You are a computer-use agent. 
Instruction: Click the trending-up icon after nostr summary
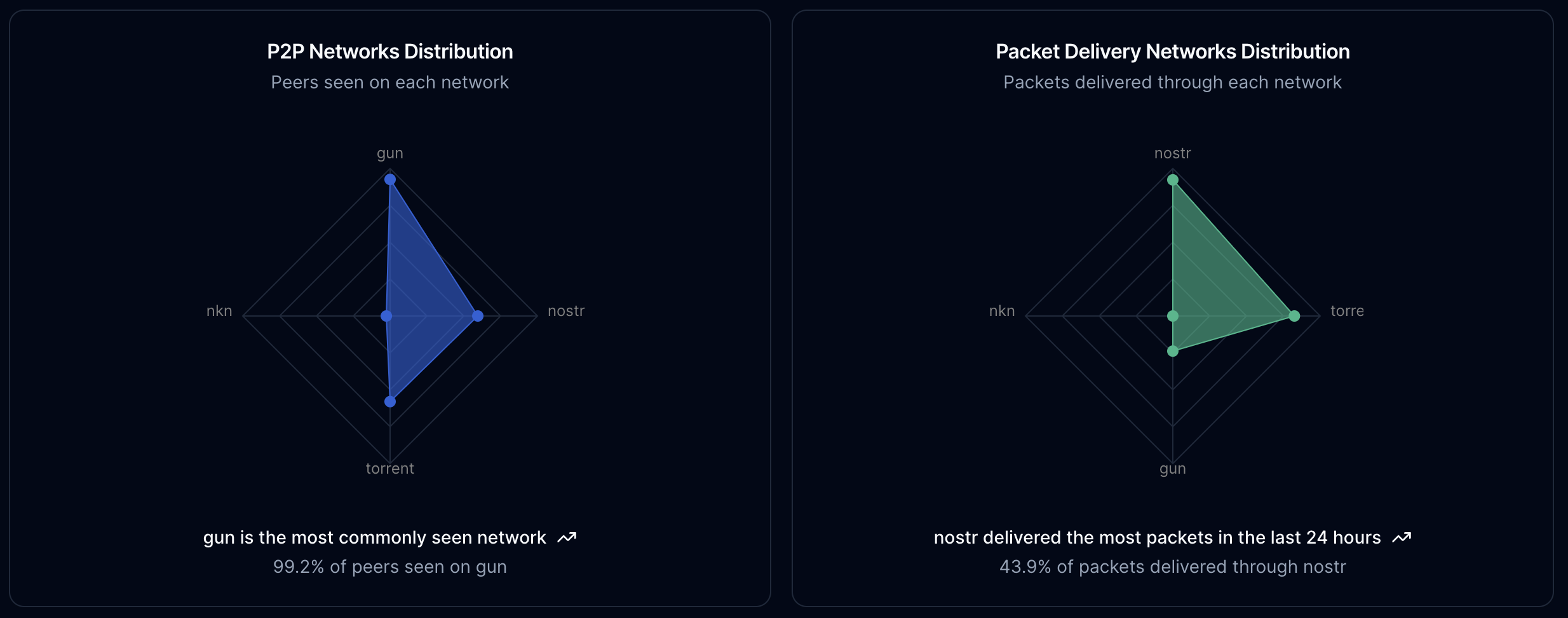pyautogui.click(x=1402, y=538)
